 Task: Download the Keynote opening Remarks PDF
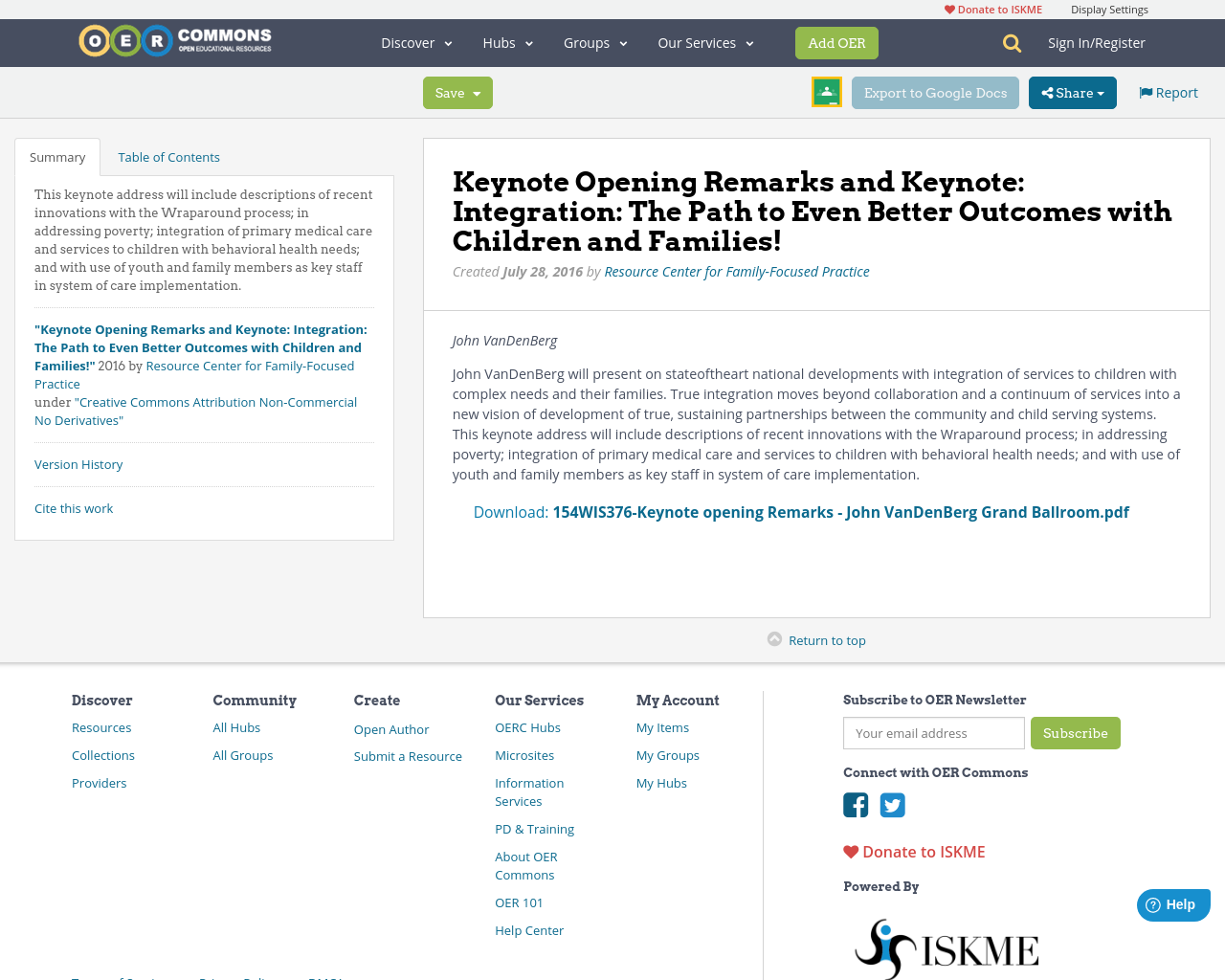pos(840,512)
